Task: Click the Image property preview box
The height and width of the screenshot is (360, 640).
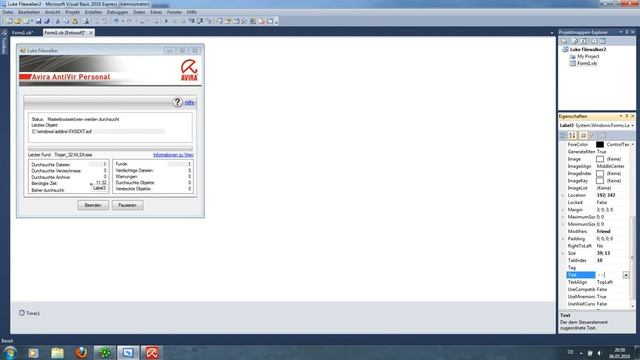Action: [x=600, y=159]
